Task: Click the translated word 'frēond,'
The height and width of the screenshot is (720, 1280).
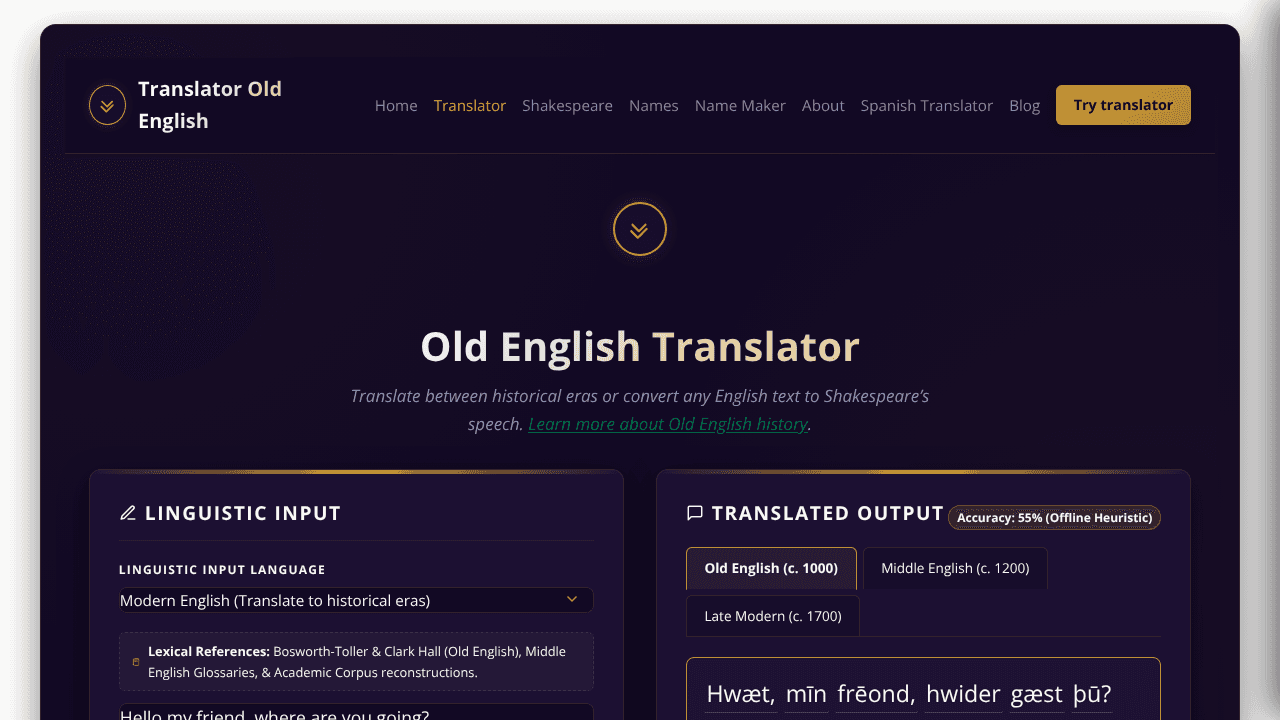Action: [876, 694]
